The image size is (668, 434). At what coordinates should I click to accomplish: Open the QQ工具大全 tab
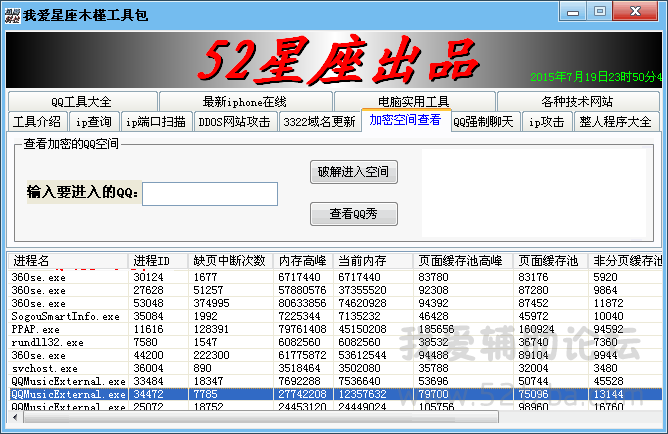tap(83, 102)
